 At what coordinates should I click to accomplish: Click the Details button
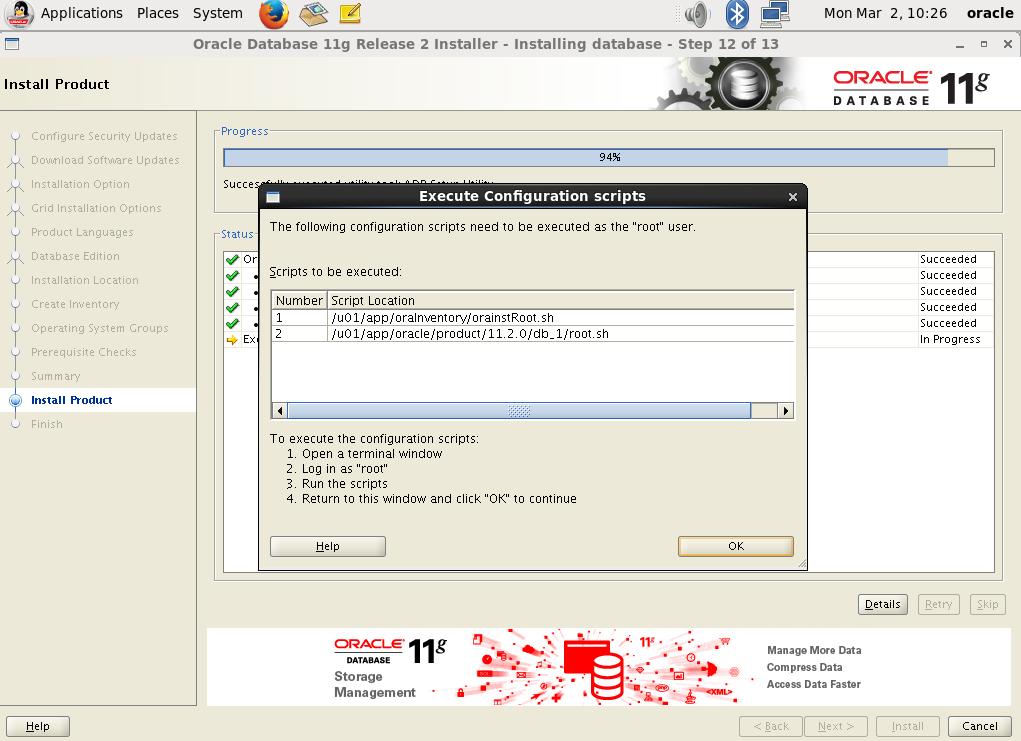[882, 604]
